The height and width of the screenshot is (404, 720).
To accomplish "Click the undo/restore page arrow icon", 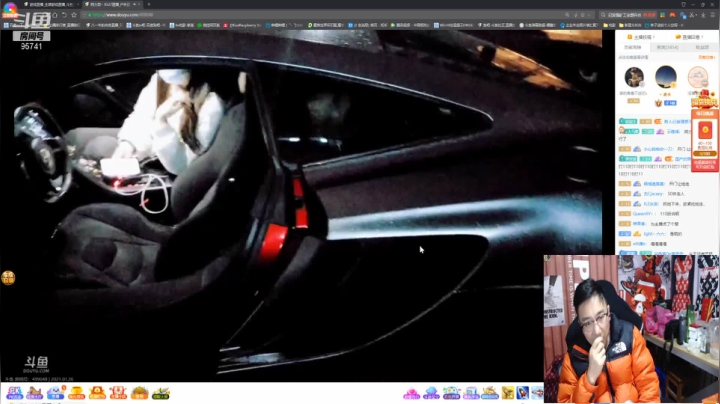I will (64, 15).
